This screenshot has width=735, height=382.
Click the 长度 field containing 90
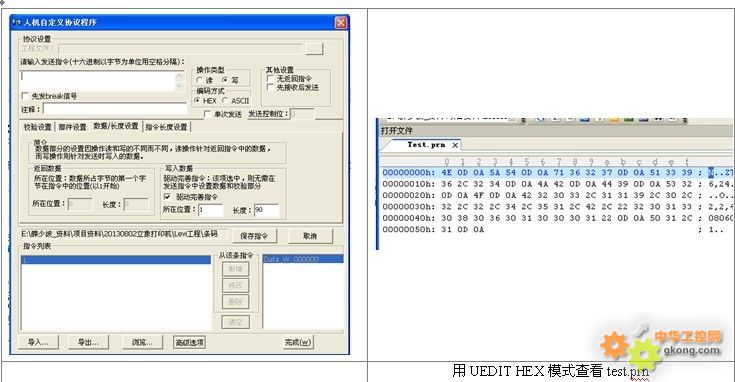coord(266,210)
